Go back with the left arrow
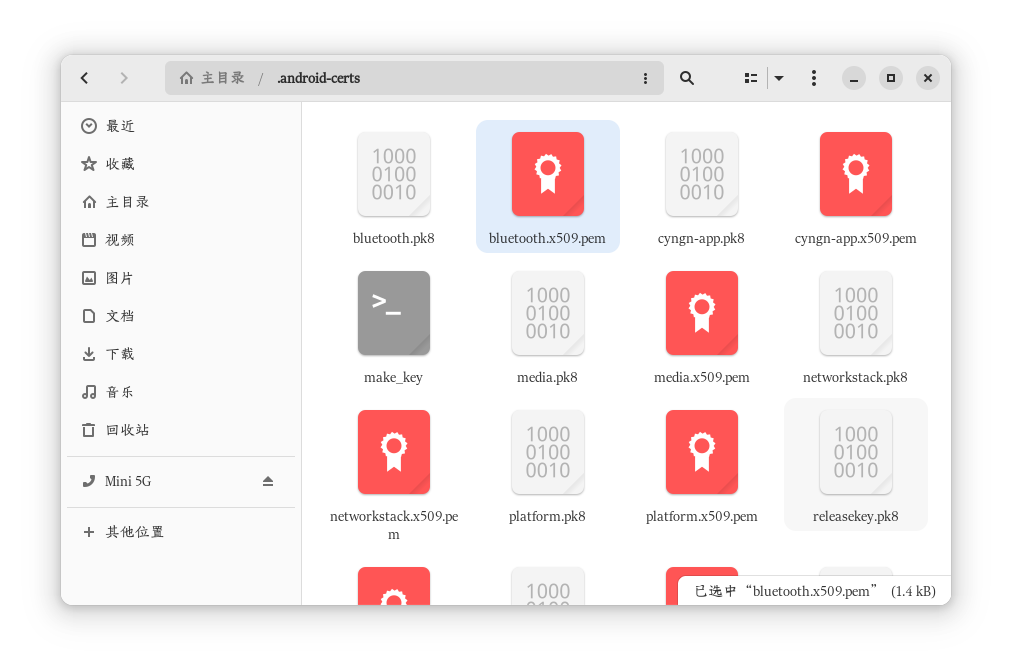 pyautogui.click(x=85, y=78)
